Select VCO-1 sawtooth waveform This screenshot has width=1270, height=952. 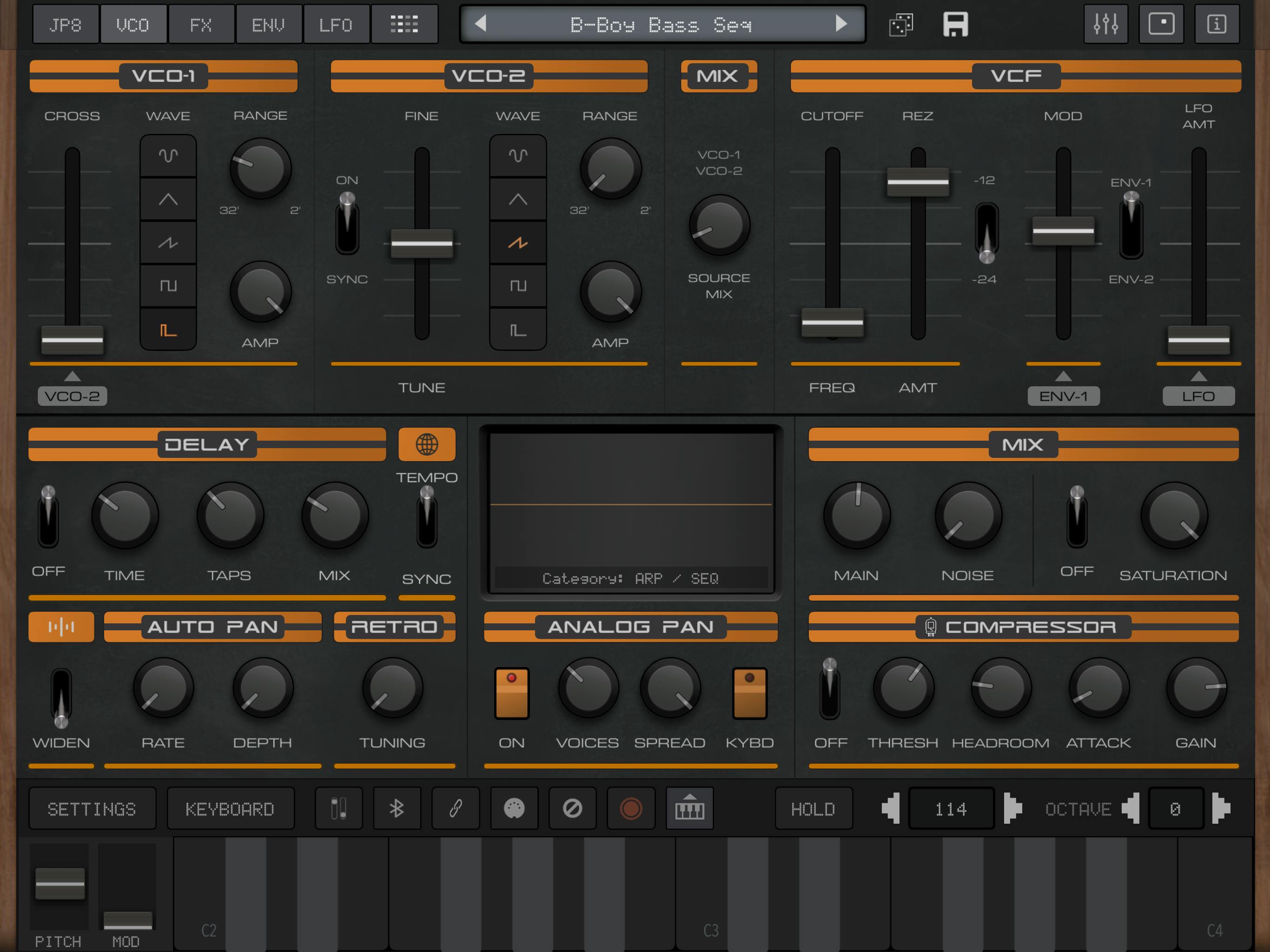click(x=168, y=243)
